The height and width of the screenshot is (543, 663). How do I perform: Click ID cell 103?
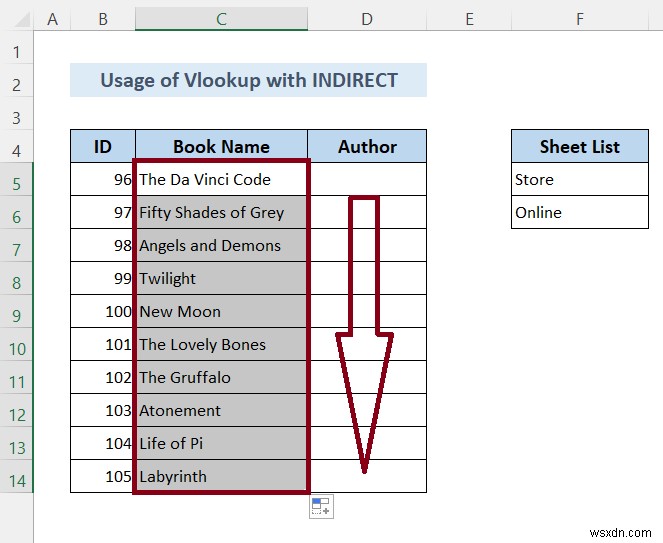click(103, 410)
